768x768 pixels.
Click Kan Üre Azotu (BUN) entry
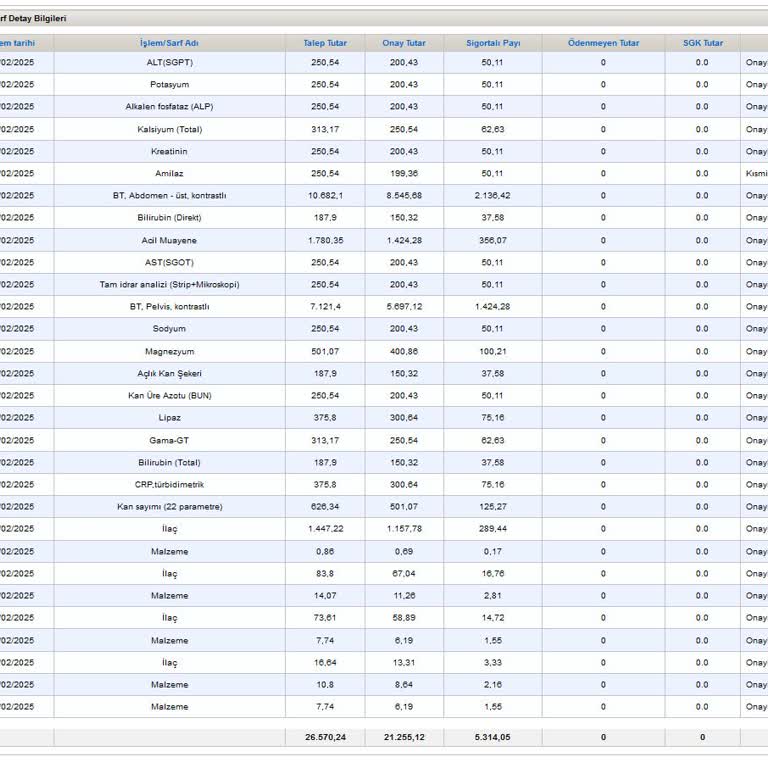(169, 396)
